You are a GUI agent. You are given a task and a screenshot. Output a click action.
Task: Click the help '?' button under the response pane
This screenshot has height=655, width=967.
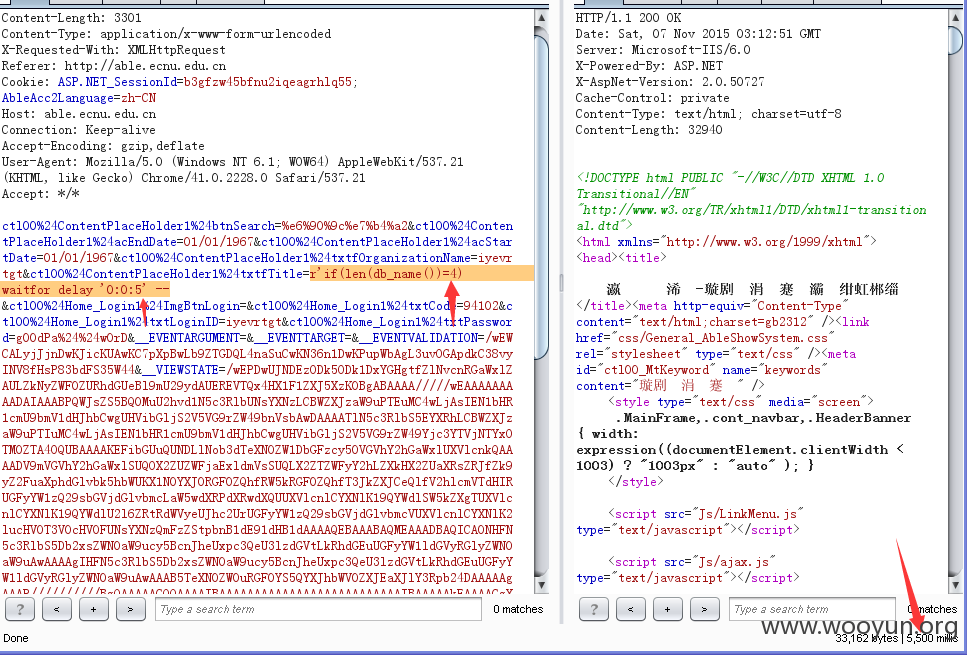tap(594, 609)
